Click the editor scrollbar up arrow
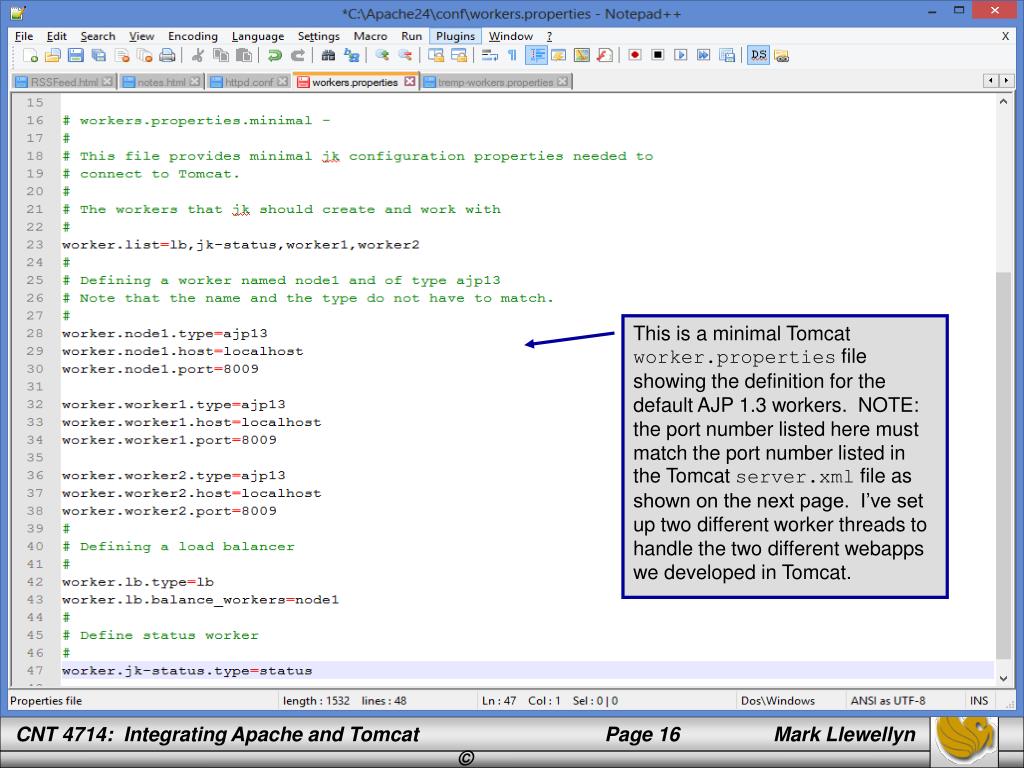 1004,102
